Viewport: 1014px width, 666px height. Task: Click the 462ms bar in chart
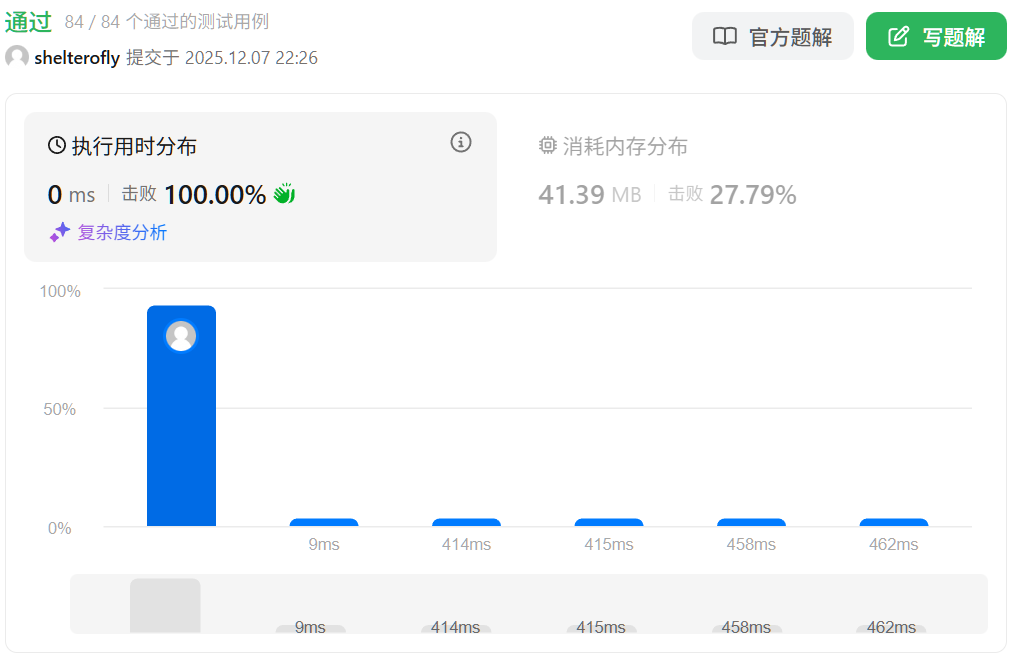[x=893, y=522]
